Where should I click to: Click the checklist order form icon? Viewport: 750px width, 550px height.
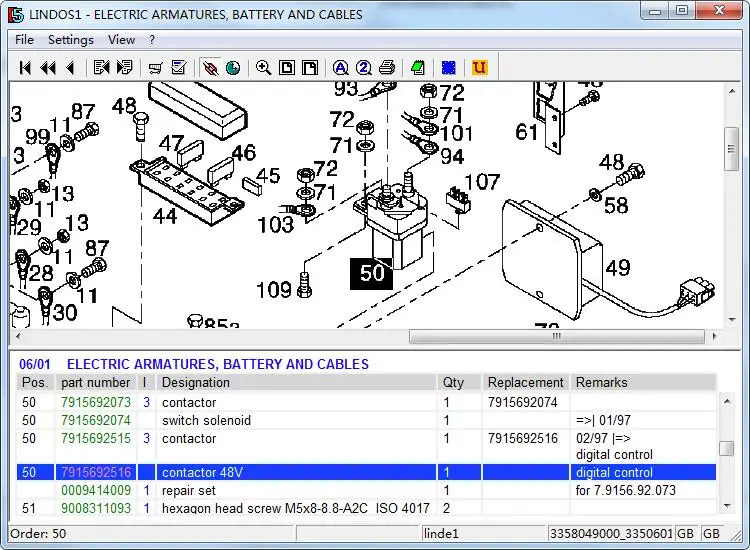pos(178,67)
